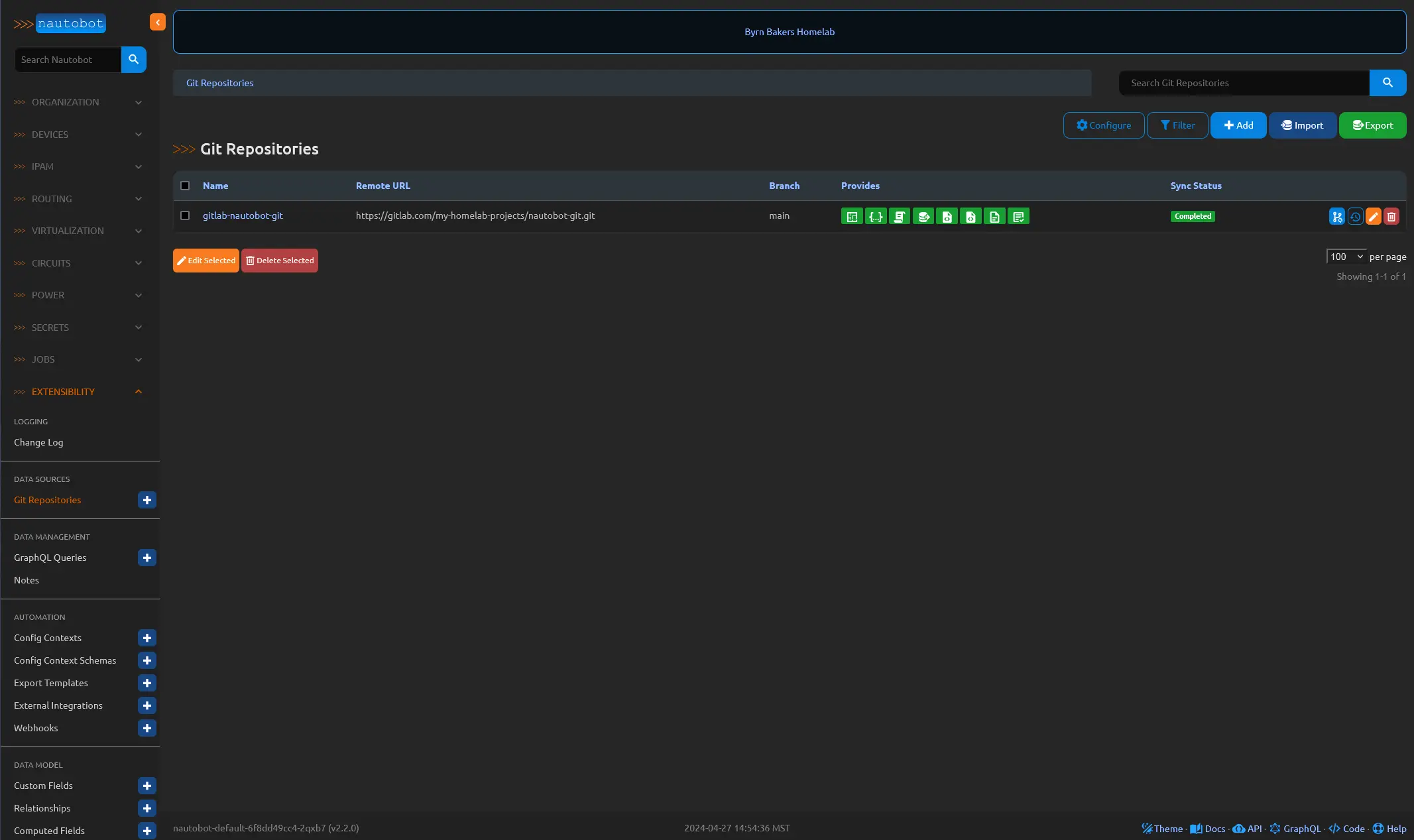Open the 100 per page dropdown
The image size is (1414, 840).
pyautogui.click(x=1346, y=257)
